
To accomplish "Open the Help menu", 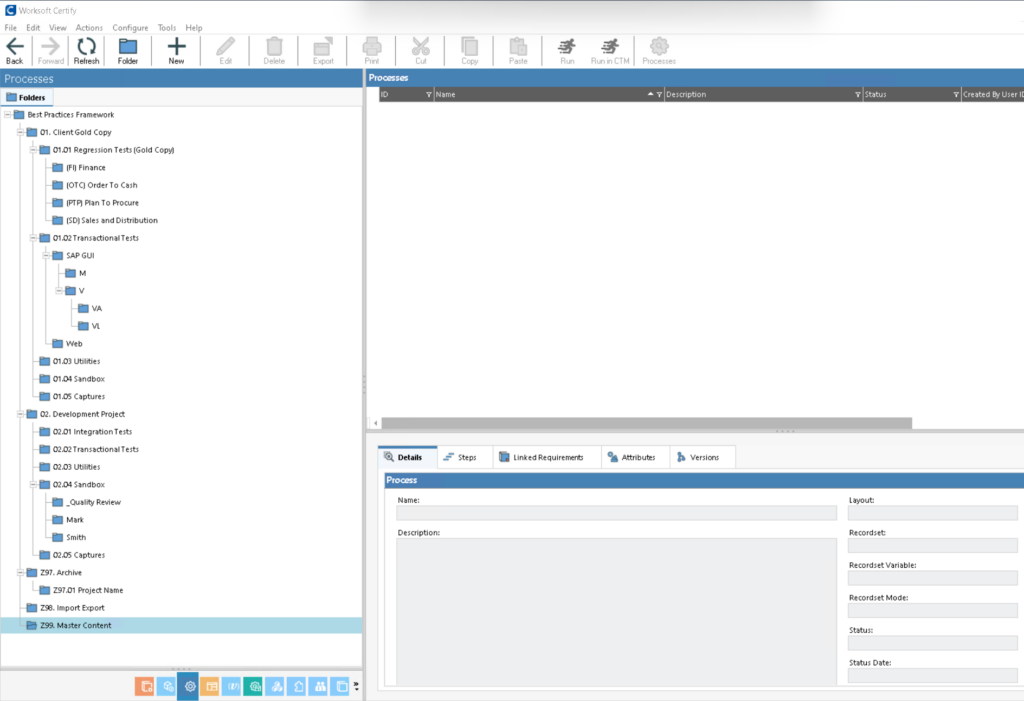I will point(193,27).
